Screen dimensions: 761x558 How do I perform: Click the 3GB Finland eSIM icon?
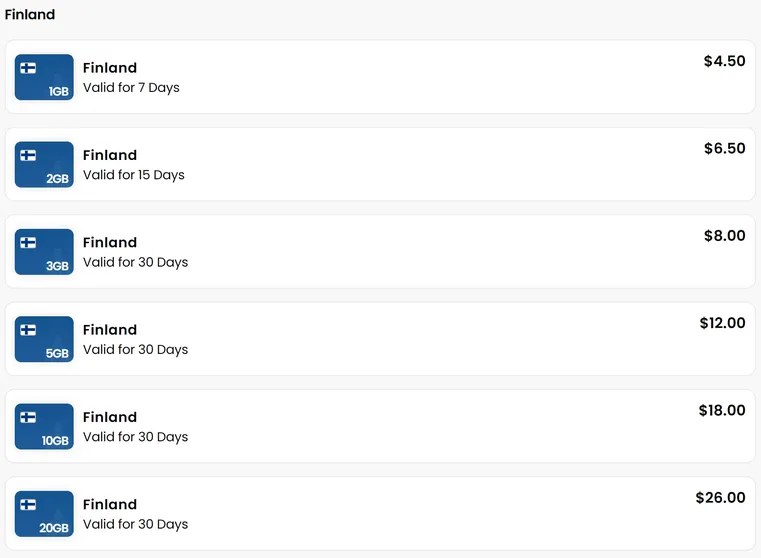[44, 252]
